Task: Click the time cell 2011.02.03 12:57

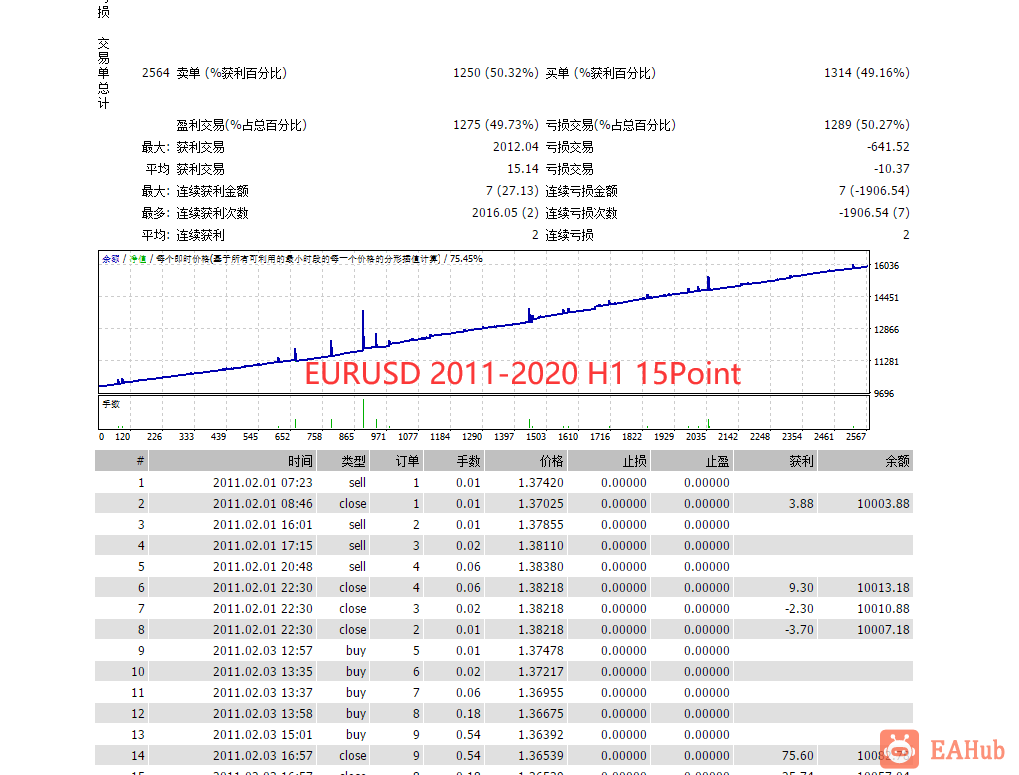Action: [x=263, y=650]
